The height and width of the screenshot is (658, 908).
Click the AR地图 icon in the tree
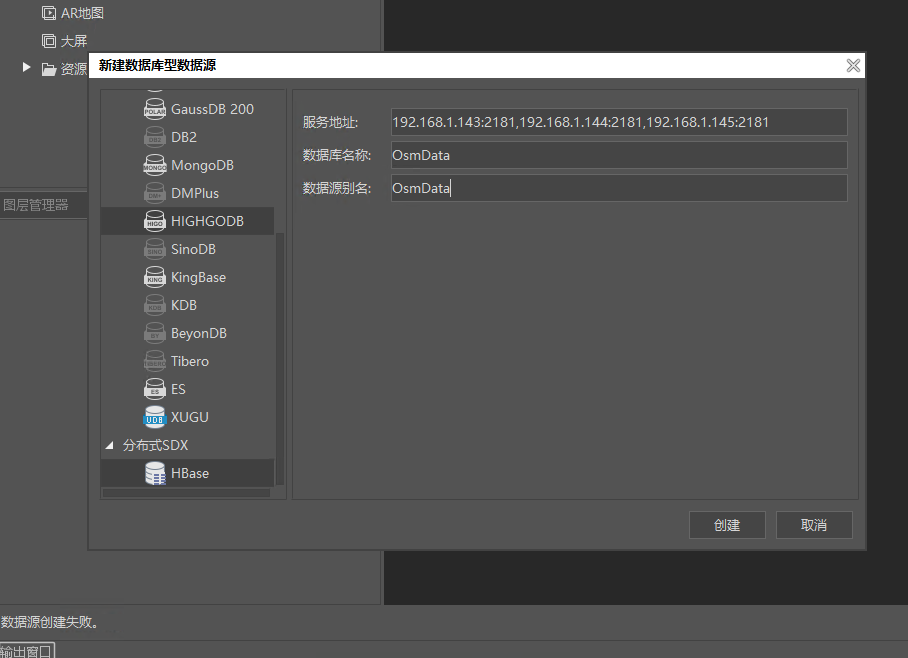pos(48,13)
